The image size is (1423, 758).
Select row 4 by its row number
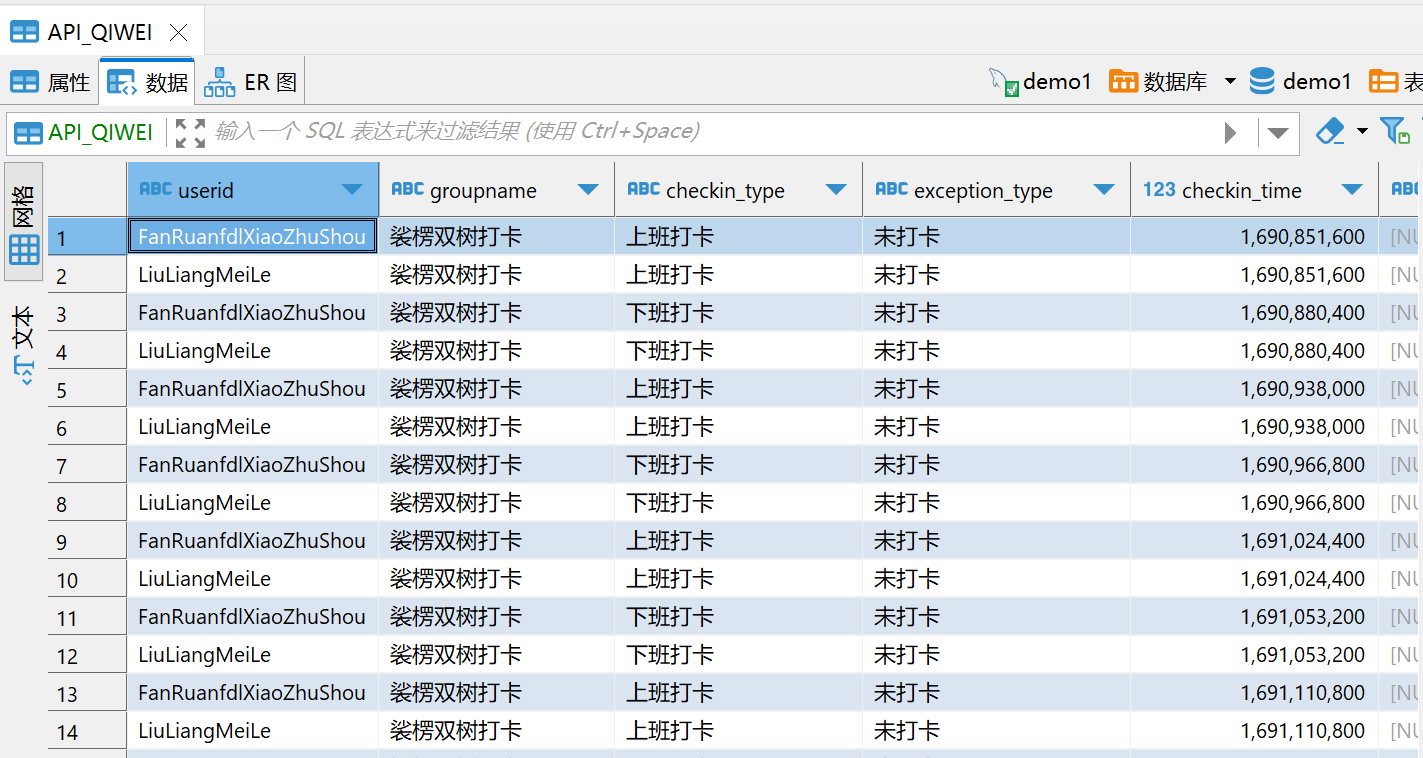coord(87,351)
